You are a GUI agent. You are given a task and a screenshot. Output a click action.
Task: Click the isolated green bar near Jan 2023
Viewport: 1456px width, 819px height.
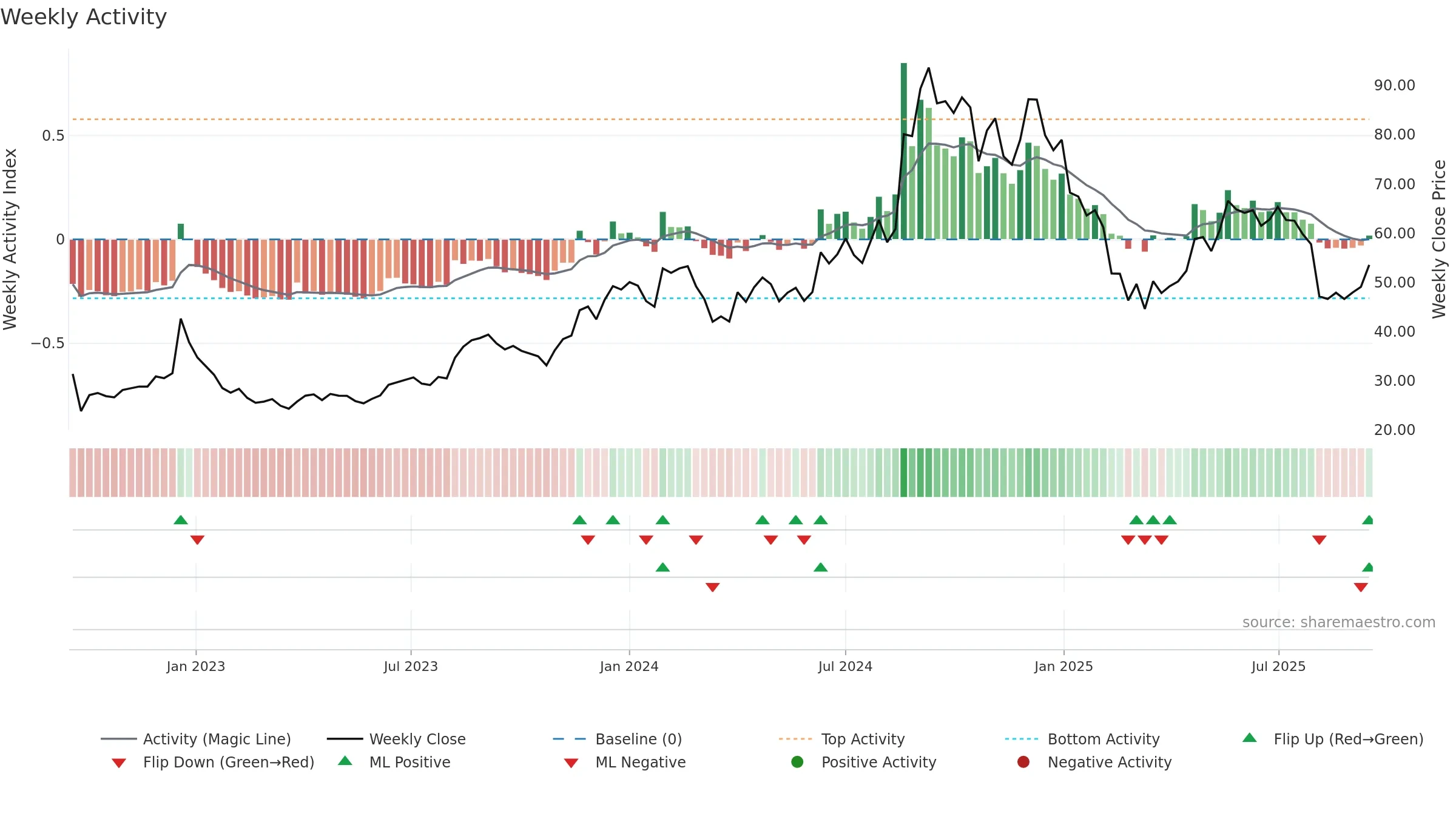(181, 232)
